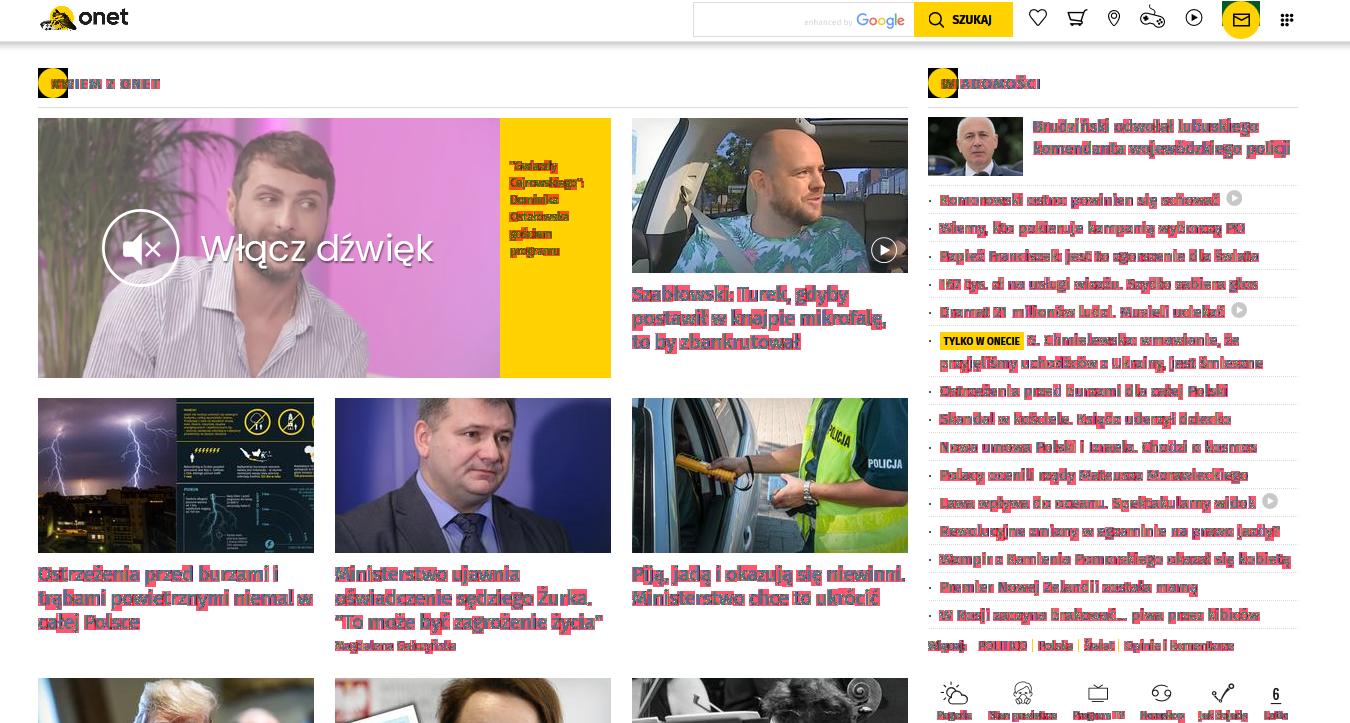1350x723 pixels.
Task: Open headline about rządy Mateusza Morawieckiego
Action: (1093, 475)
